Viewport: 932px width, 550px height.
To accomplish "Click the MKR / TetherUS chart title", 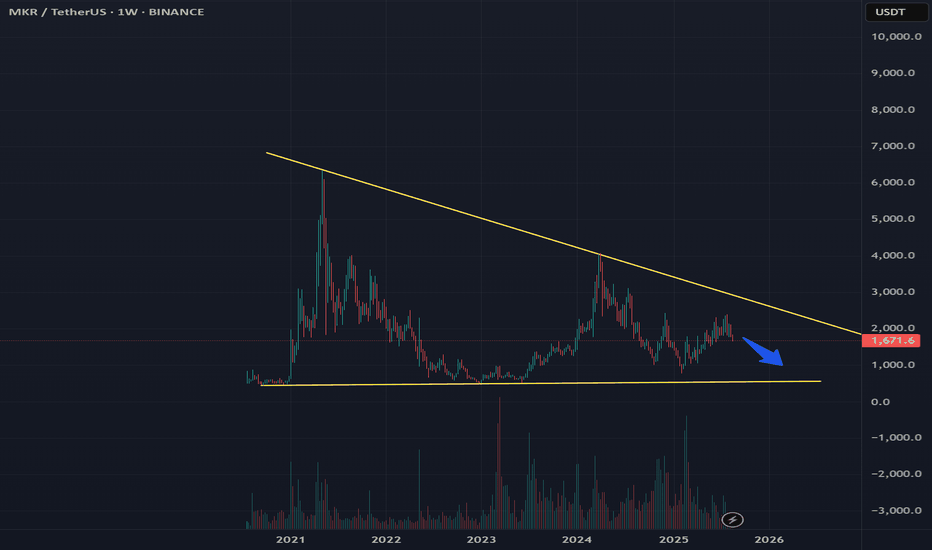I will (106, 12).
